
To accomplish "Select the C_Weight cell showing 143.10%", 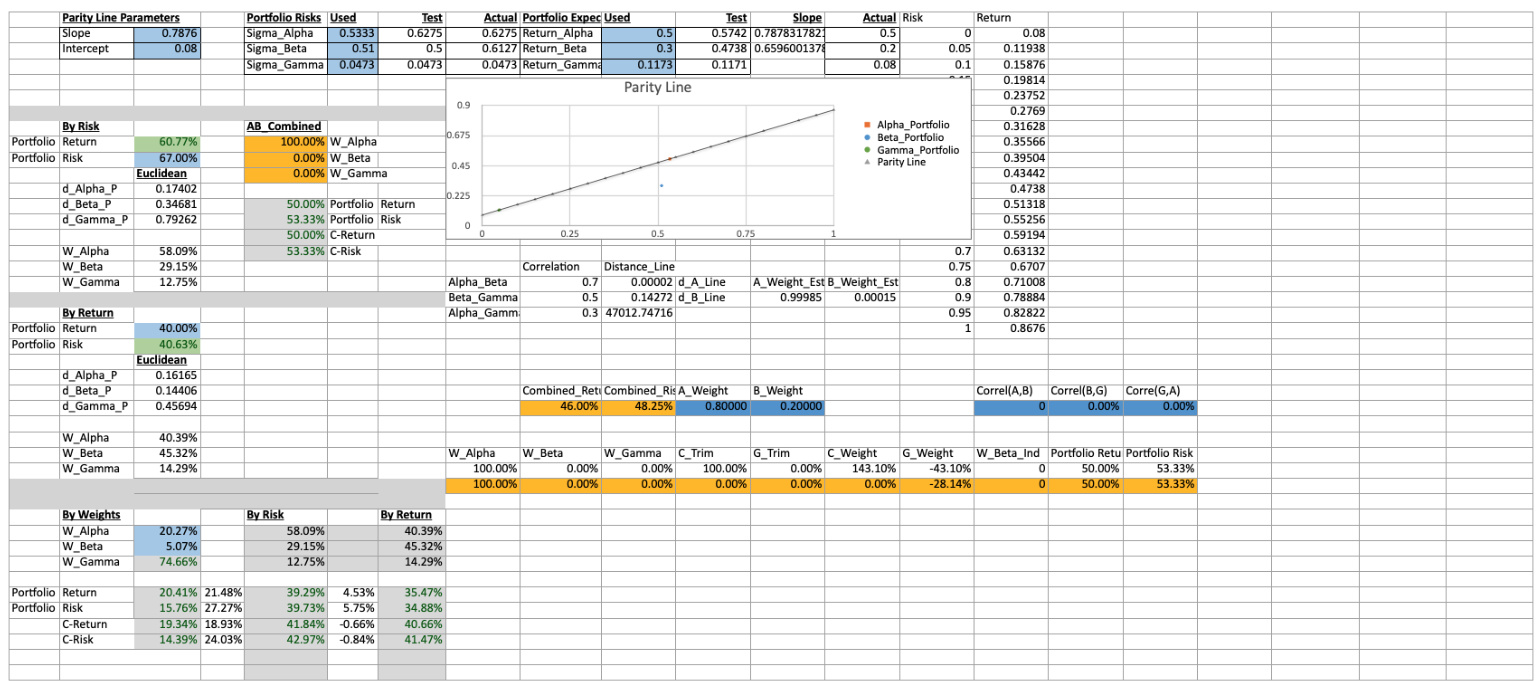I will 861,468.
